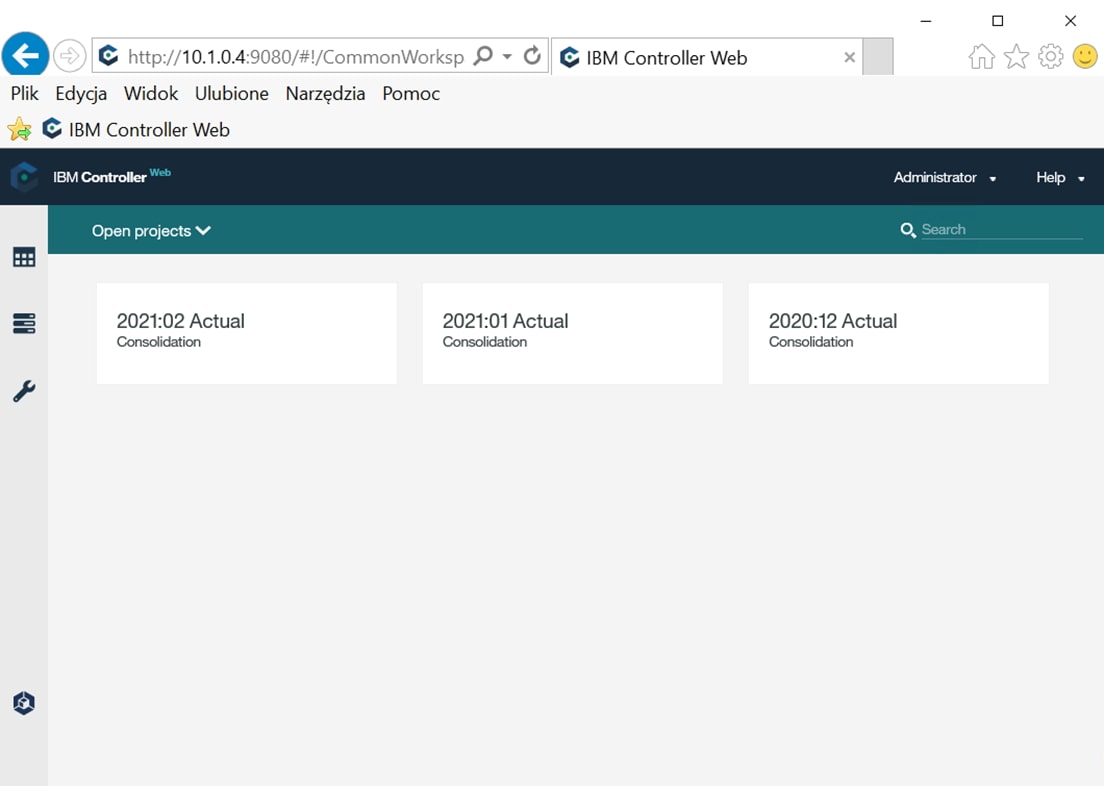Open browser settings gear icon
This screenshot has height=786, width=1104.
(1050, 57)
